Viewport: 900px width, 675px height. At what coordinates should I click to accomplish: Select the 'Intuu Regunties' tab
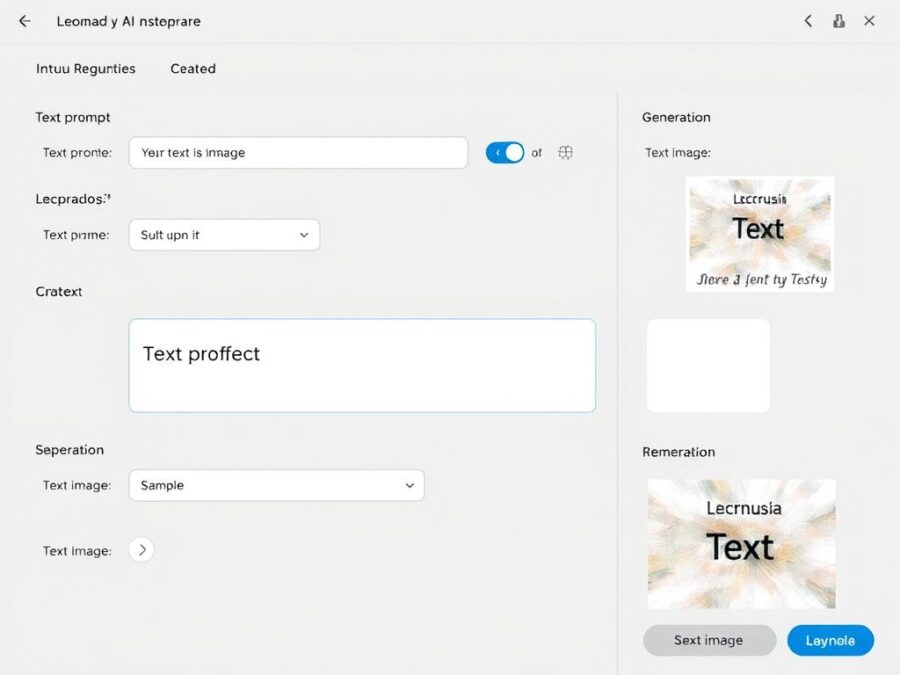(85, 68)
